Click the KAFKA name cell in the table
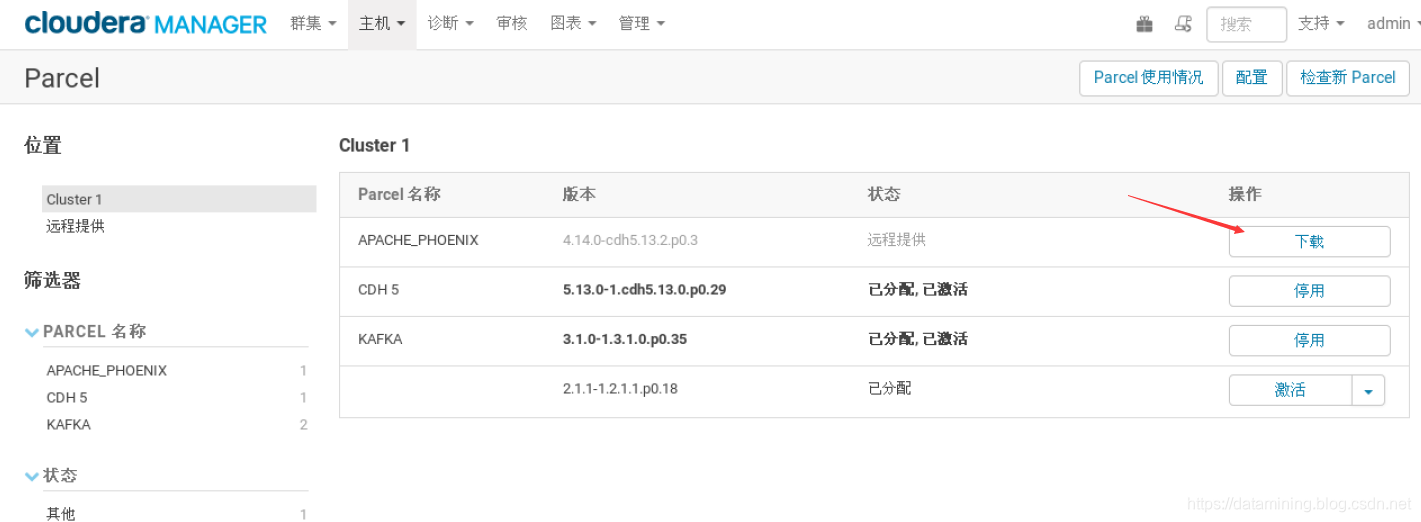1421x522 pixels. (380, 339)
